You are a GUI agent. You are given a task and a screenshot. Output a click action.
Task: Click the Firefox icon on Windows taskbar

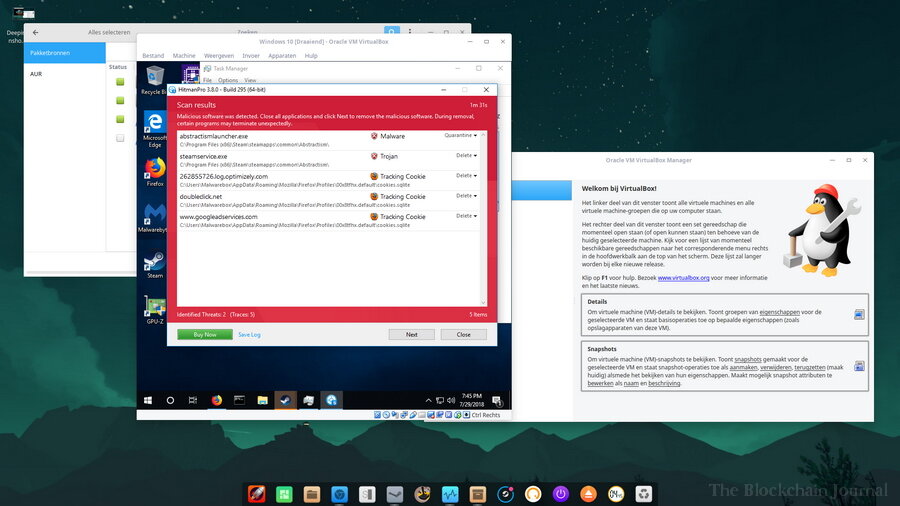coord(216,400)
